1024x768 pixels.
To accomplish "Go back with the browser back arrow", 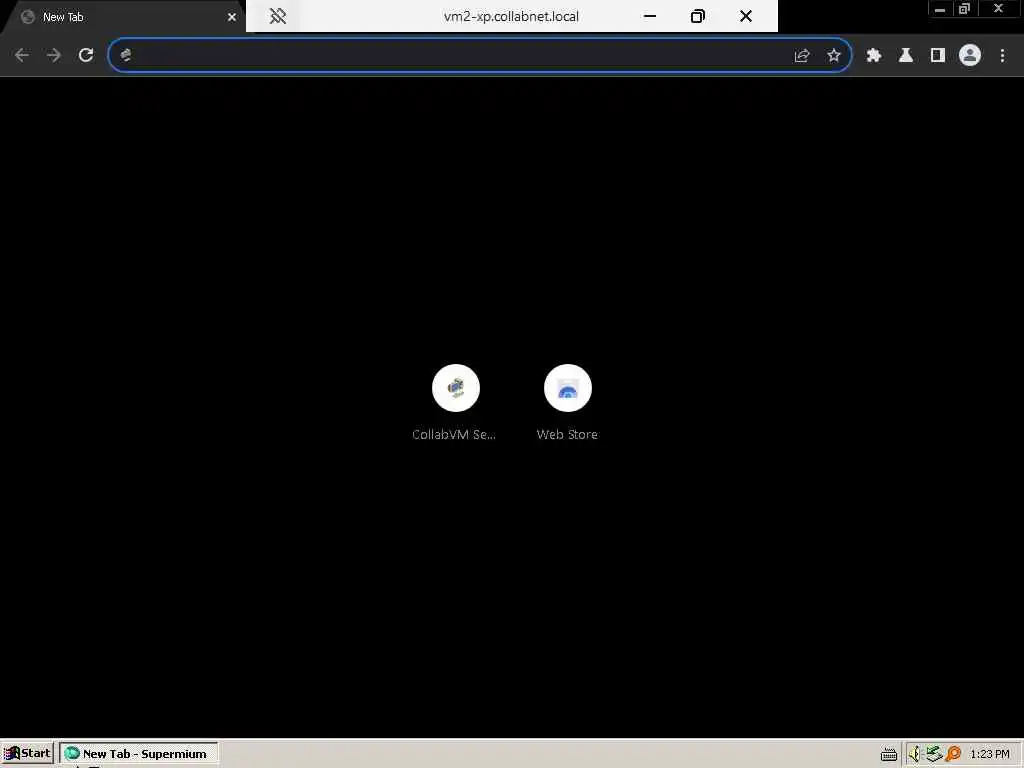I will click(22, 56).
